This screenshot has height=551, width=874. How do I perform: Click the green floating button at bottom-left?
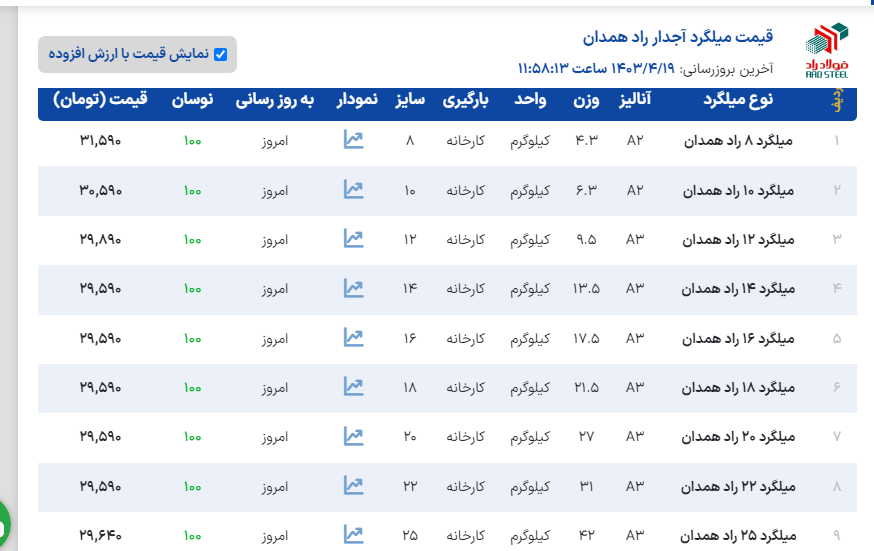[3, 522]
